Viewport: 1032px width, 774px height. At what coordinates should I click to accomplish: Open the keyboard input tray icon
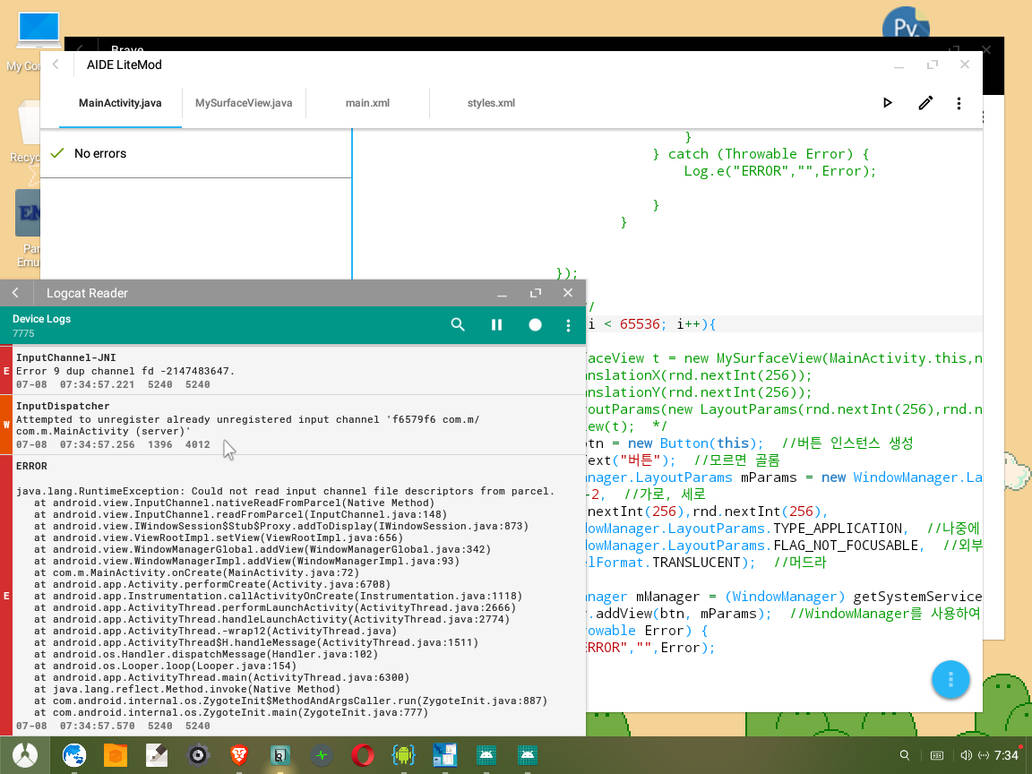pyautogui.click(x=936, y=755)
